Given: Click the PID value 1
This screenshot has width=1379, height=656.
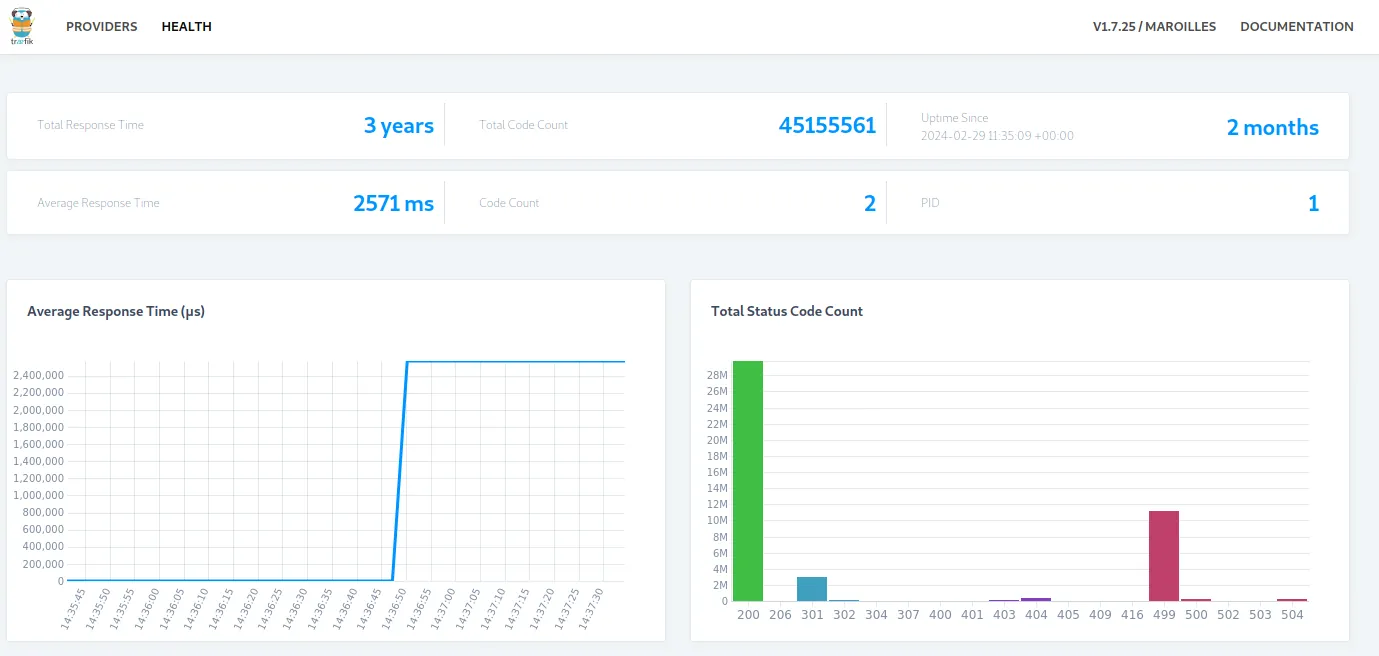Looking at the screenshot, I should coord(1313,204).
